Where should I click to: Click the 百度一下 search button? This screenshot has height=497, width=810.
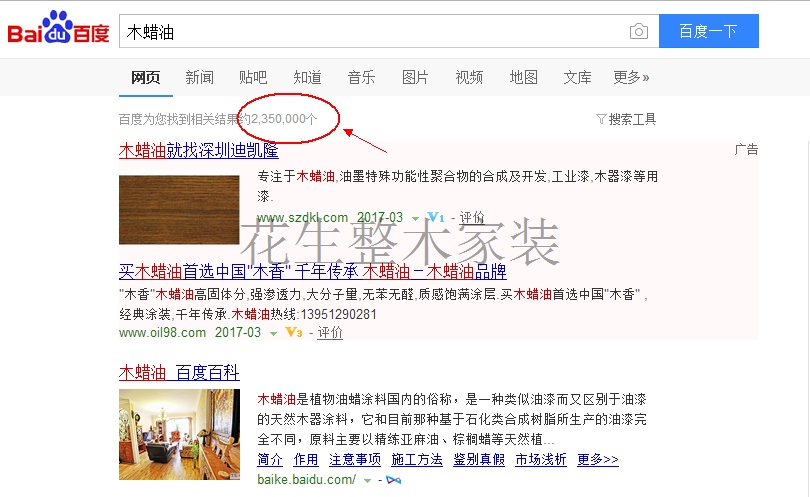[709, 31]
